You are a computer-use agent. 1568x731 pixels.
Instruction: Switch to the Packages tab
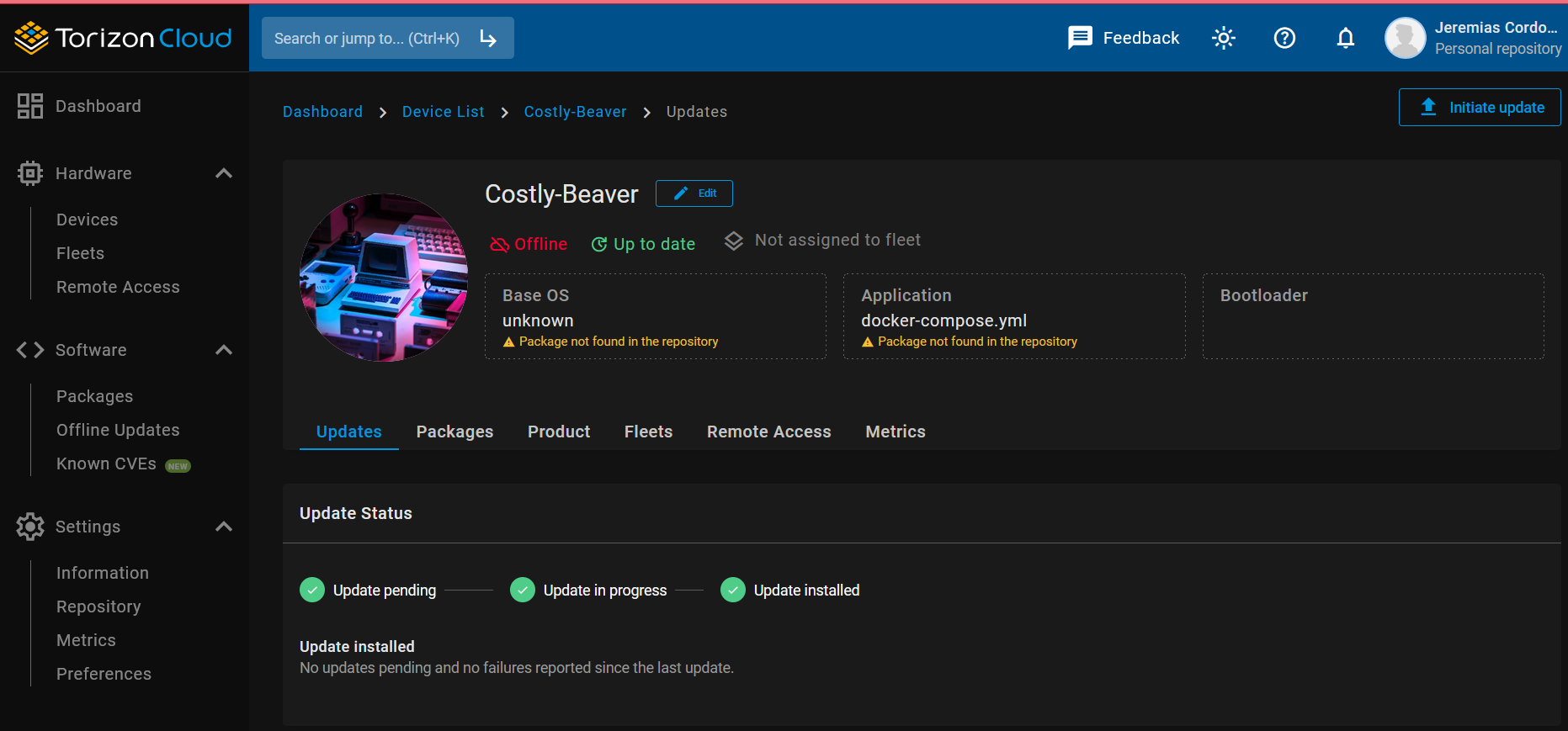454,432
